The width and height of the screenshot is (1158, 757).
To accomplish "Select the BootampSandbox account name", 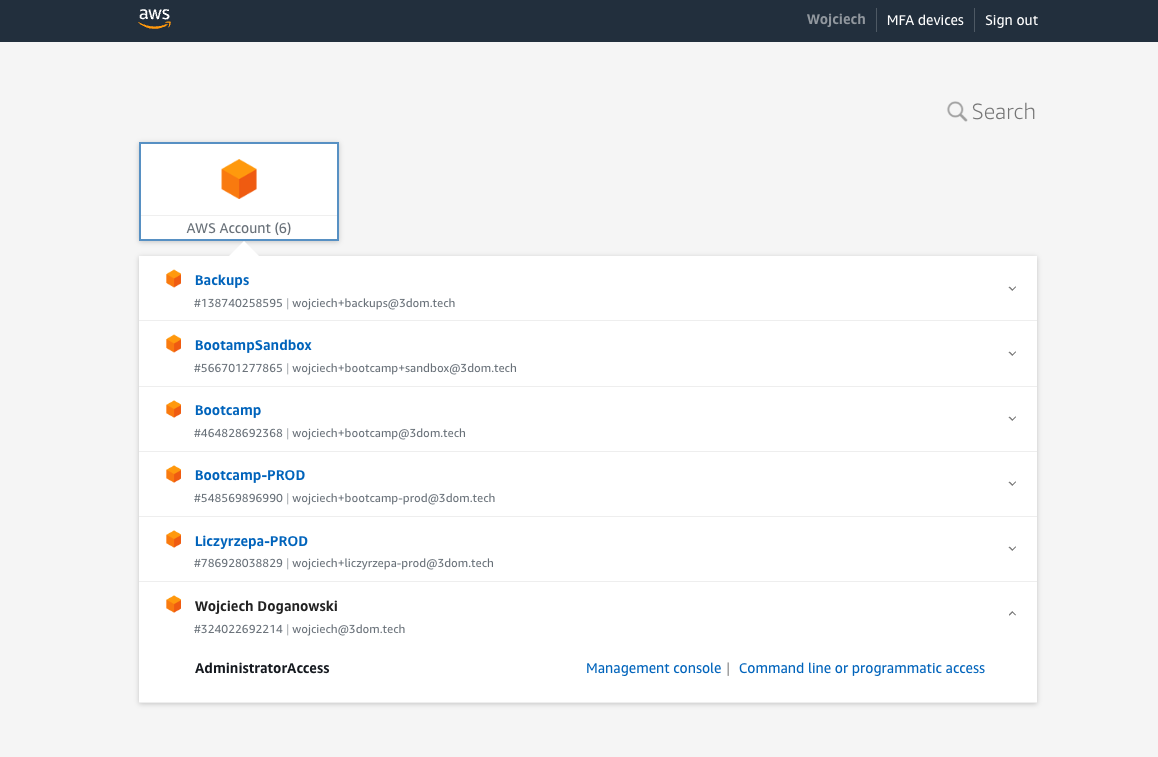I will [x=253, y=345].
